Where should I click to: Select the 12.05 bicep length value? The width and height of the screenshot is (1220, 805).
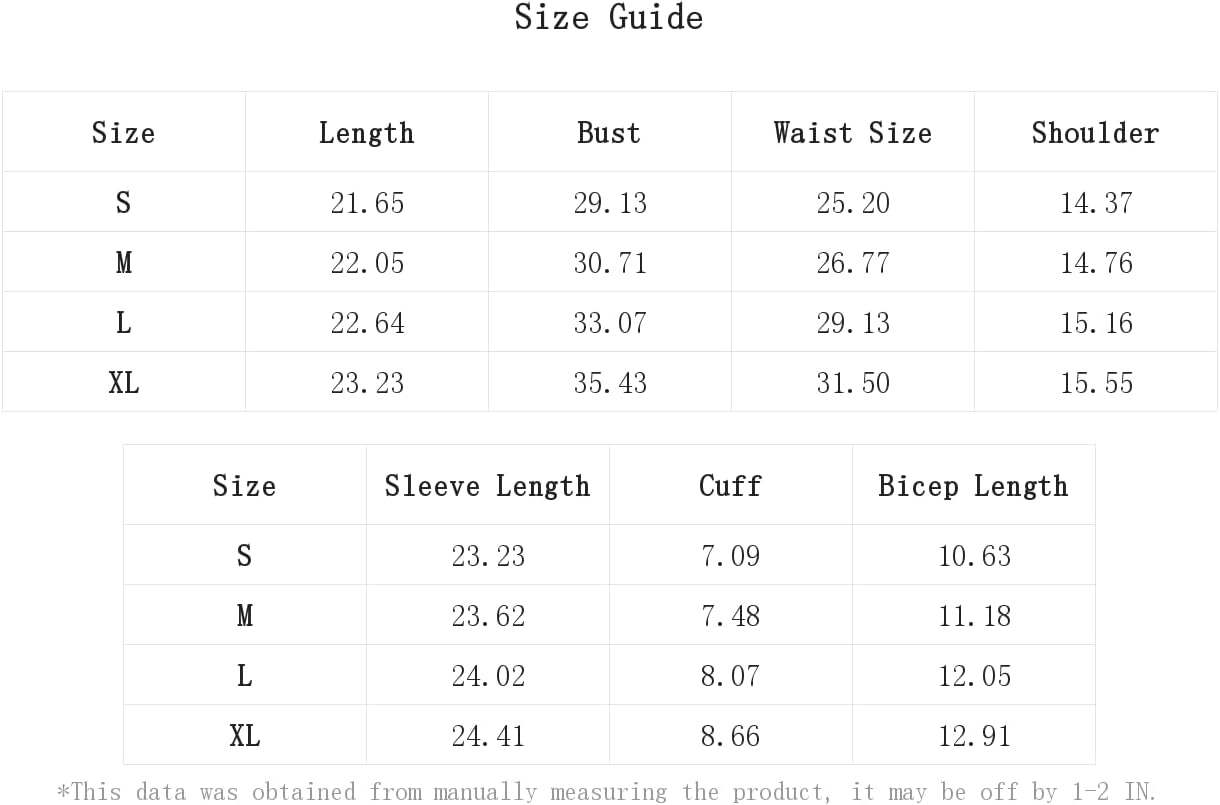tap(974, 676)
